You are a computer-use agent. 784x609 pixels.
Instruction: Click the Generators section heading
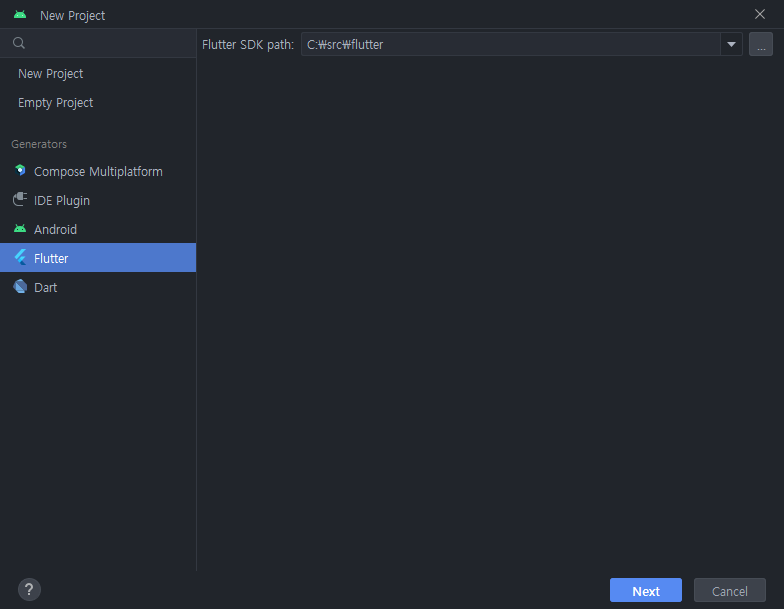(x=39, y=144)
